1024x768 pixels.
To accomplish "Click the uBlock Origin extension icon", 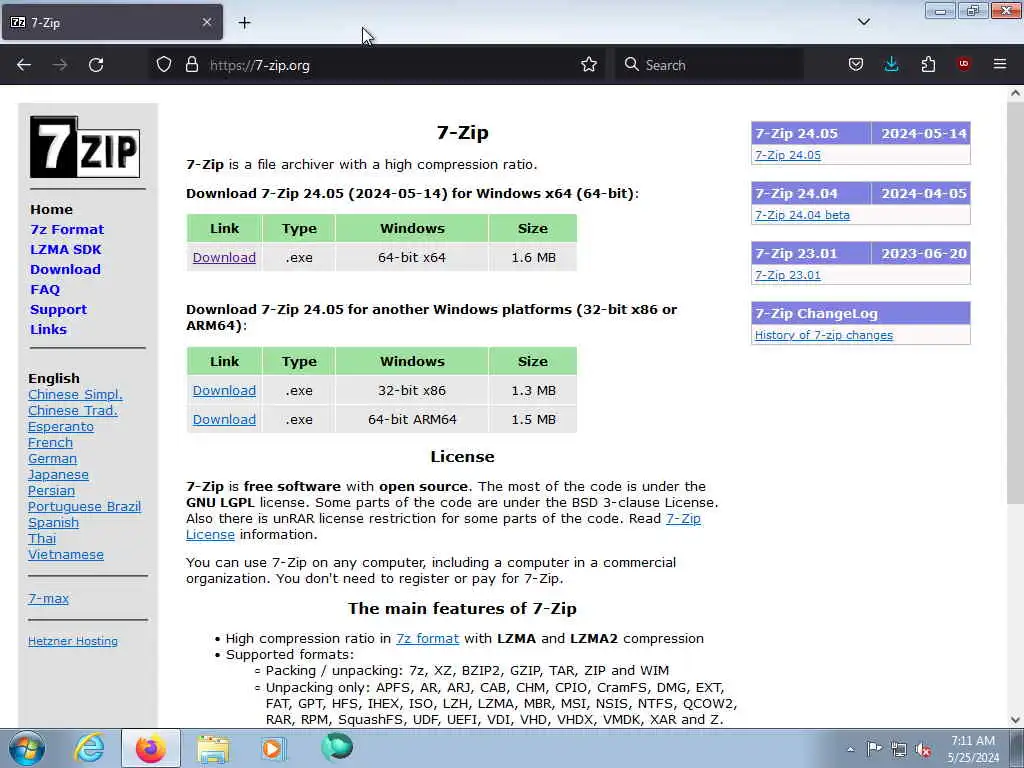I will click(964, 64).
